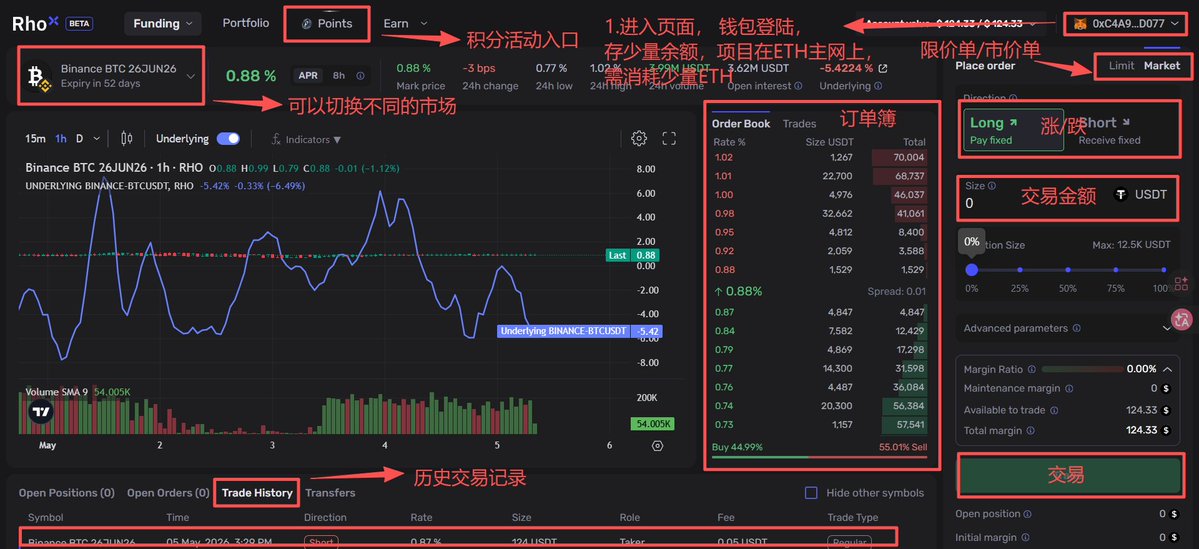Click the chart time-axis settings icon
This screenshot has height=549, width=1199.
click(658, 445)
